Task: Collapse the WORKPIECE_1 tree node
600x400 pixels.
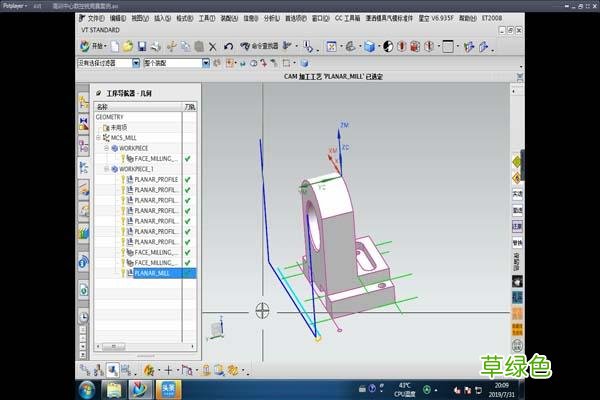Action: [107, 169]
